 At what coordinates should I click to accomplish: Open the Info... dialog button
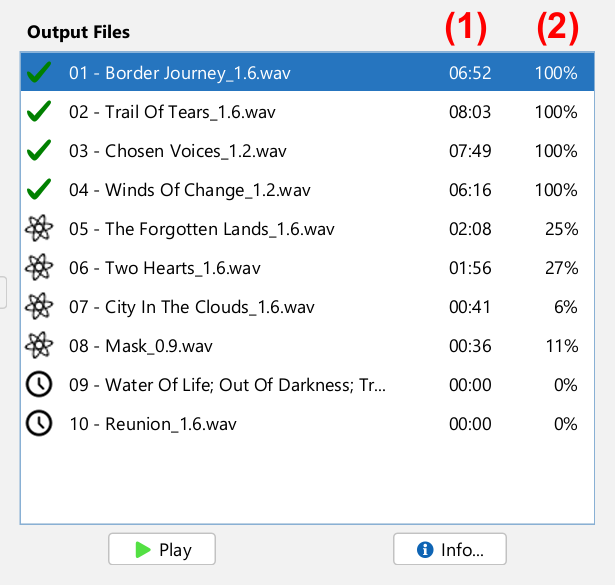pyautogui.click(x=450, y=549)
